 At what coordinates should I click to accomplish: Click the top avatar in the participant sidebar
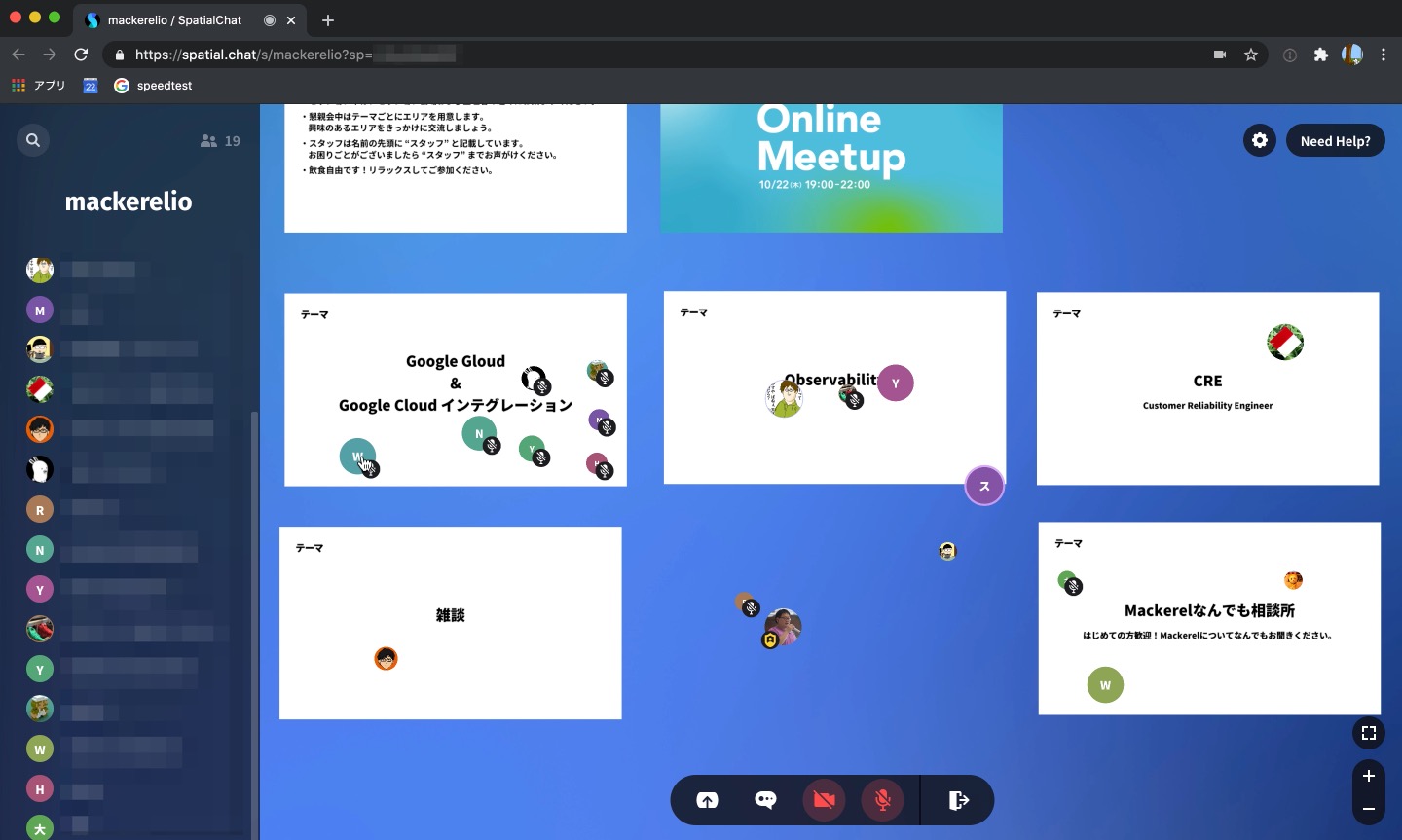click(40, 270)
